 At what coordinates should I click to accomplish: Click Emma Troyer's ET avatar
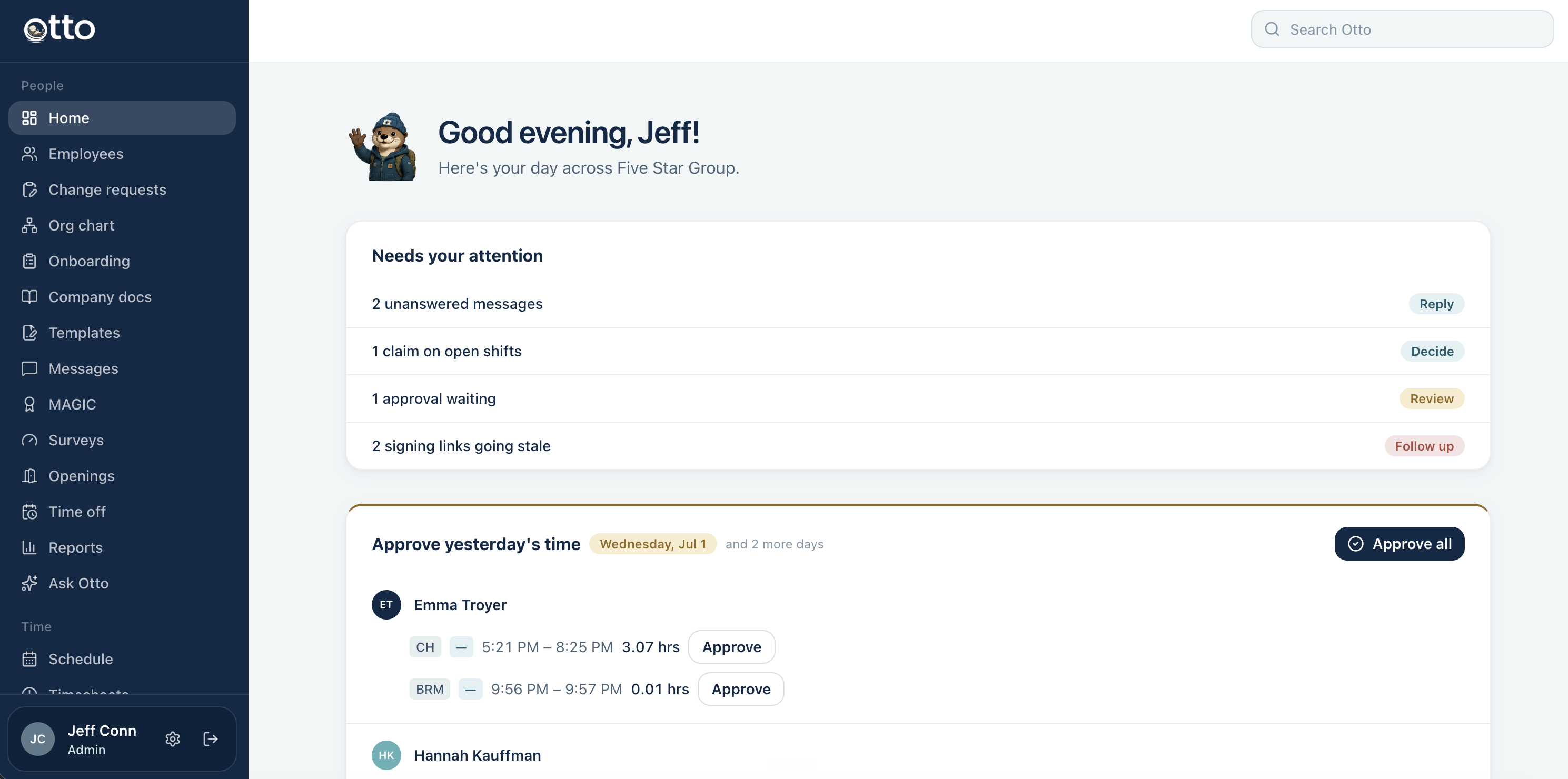coord(386,605)
